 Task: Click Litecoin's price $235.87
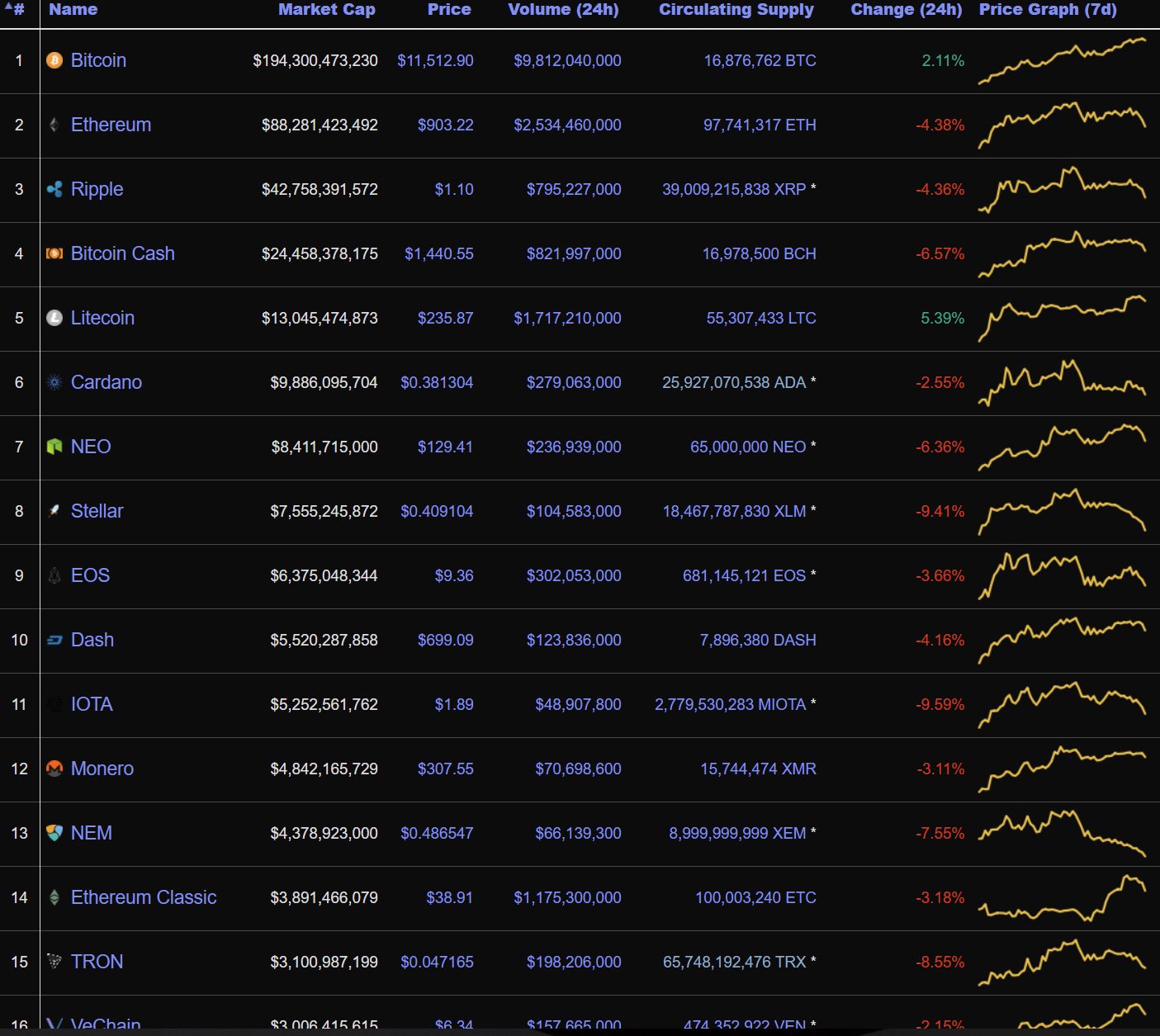pyautogui.click(x=445, y=318)
